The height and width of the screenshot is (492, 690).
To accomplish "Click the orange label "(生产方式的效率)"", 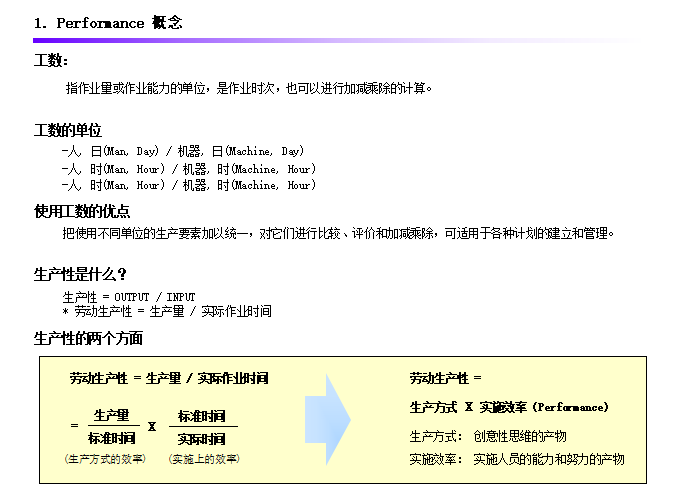I will (105, 459).
